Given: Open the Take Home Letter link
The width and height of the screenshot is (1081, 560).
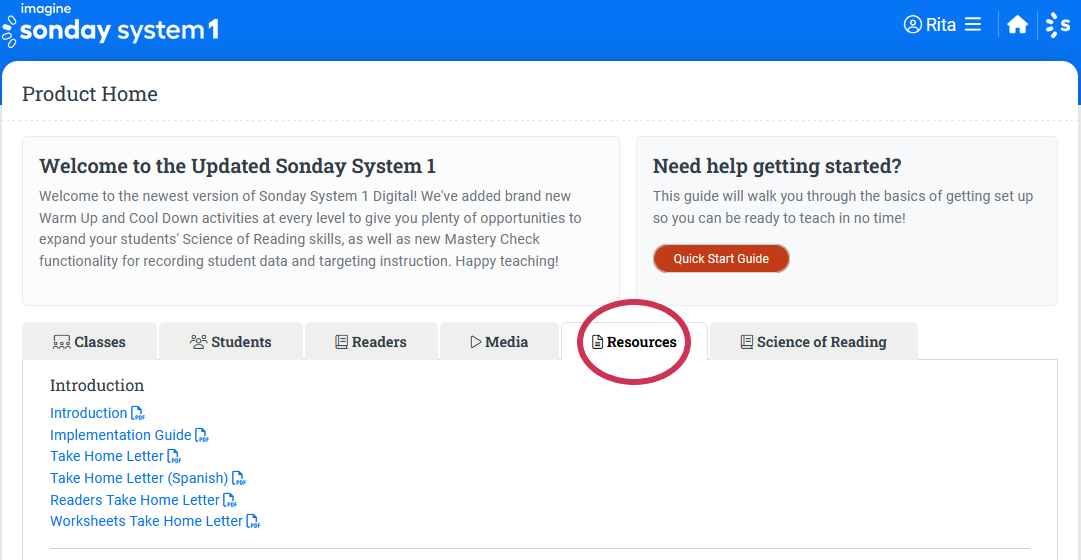Looking at the screenshot, I should 106,456.
